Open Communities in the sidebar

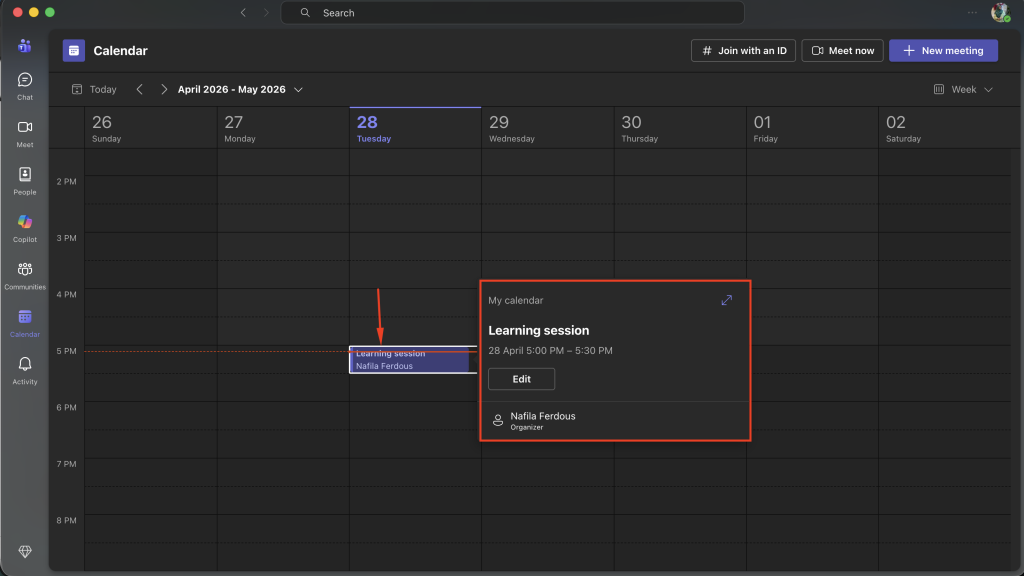point(25,274)
